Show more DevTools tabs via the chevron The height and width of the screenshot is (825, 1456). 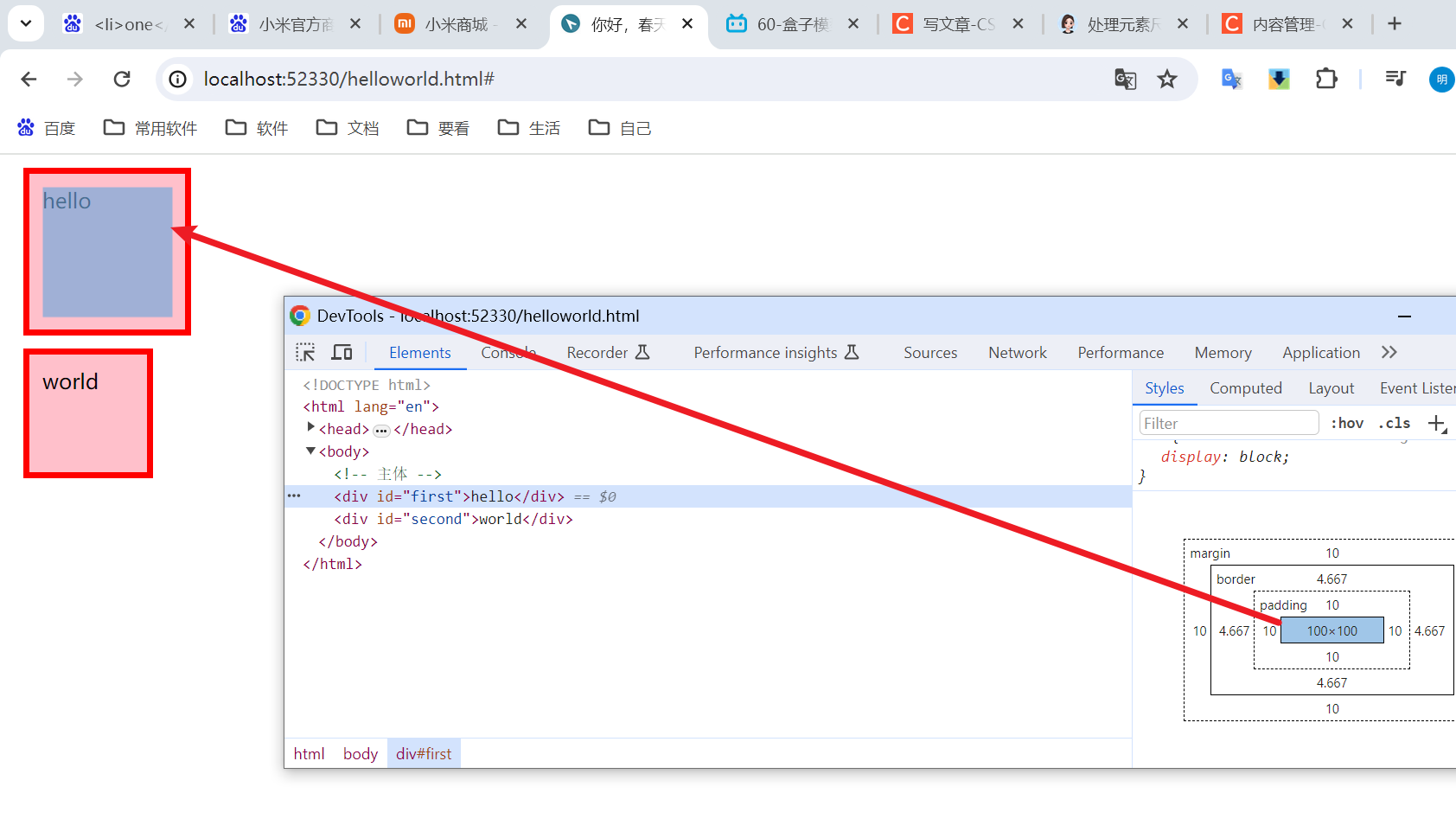[x=1389, y=353]
